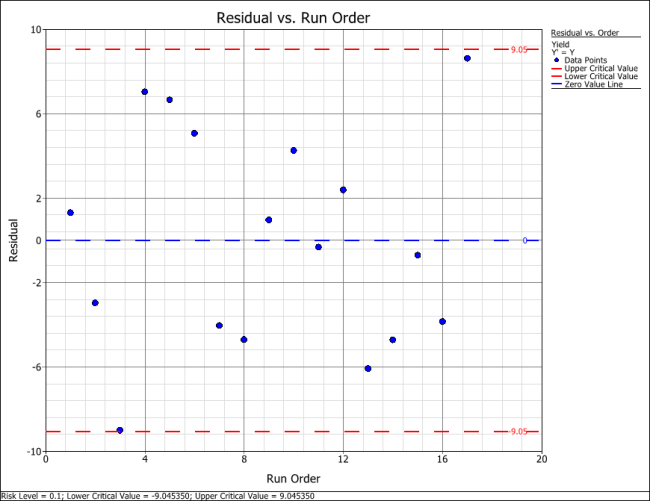
Task: Click the Residual y-axis label
Action: pyautogui.click(x=13, y=240)
